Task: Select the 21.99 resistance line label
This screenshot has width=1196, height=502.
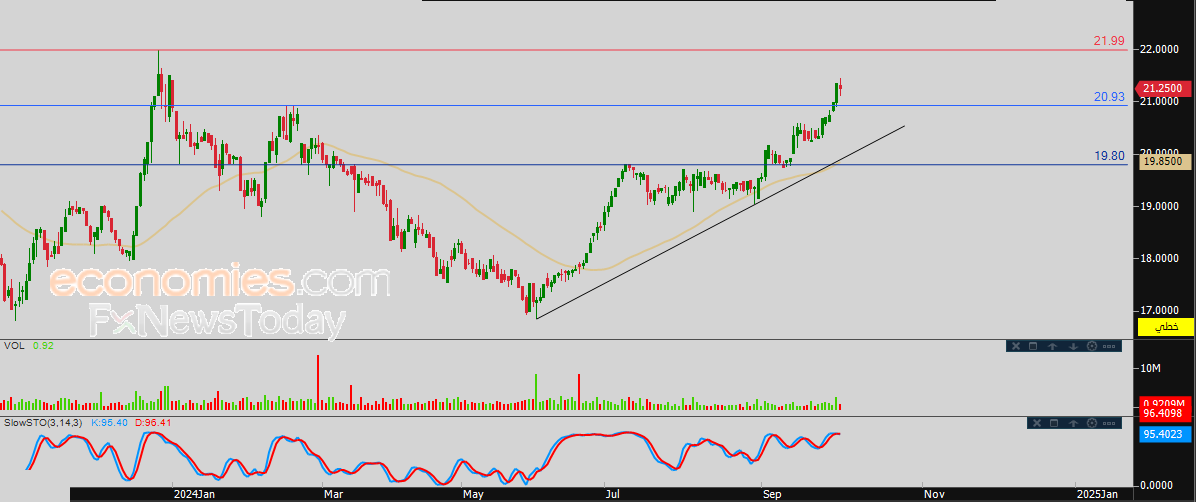Action: (x=1109, y=40)
